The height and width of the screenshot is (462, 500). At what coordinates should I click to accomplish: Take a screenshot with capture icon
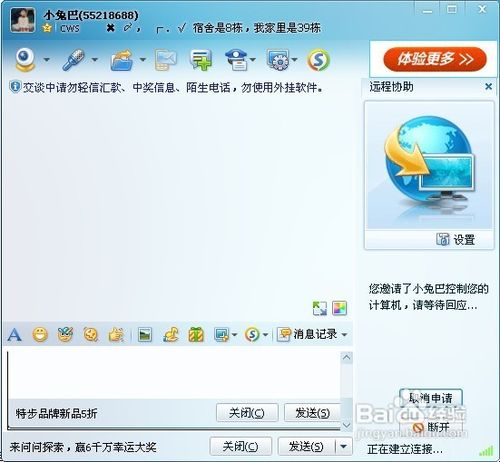[221, 334]
